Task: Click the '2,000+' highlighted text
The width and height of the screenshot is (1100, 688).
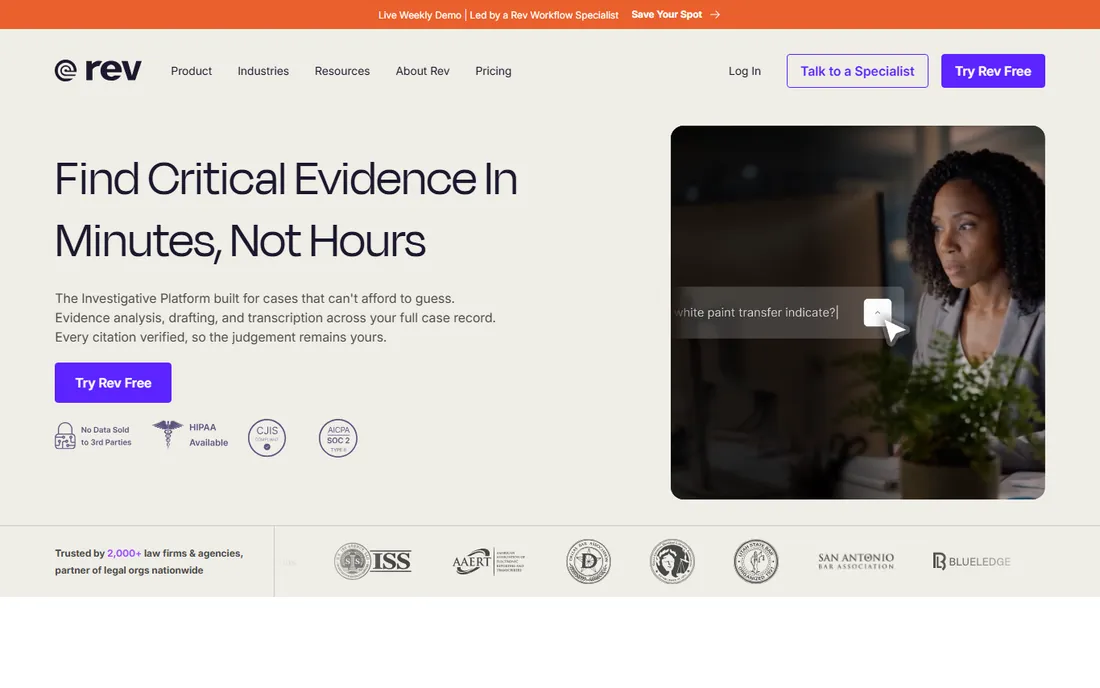Action: [124, 553]
